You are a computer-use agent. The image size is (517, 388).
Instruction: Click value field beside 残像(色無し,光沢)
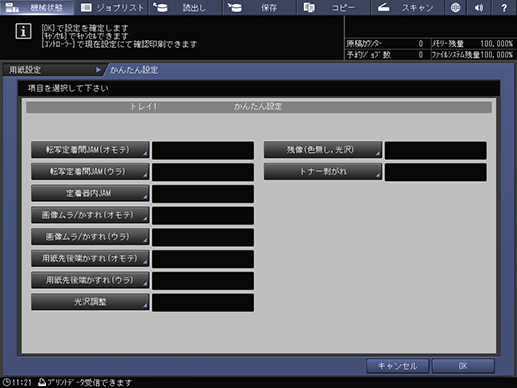coord(436,150)
